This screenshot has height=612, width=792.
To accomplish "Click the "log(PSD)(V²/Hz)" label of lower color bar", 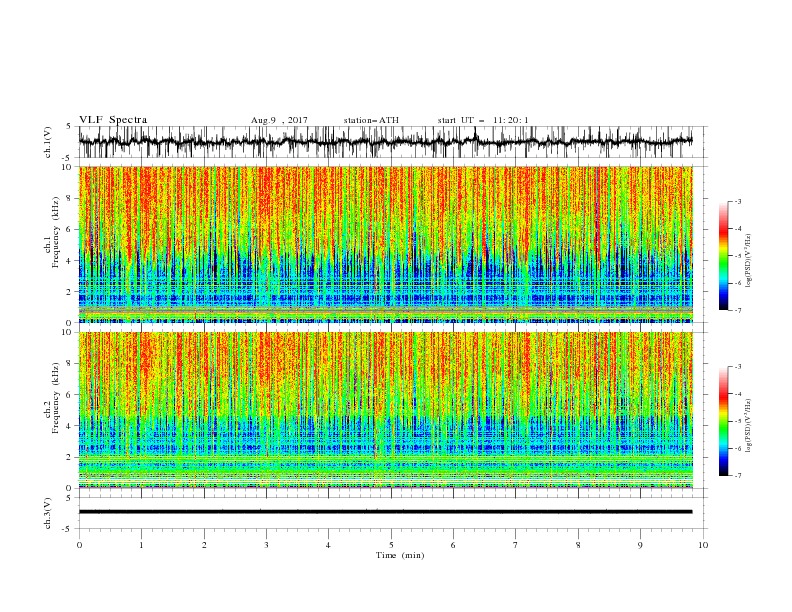I will click(749, 425).
